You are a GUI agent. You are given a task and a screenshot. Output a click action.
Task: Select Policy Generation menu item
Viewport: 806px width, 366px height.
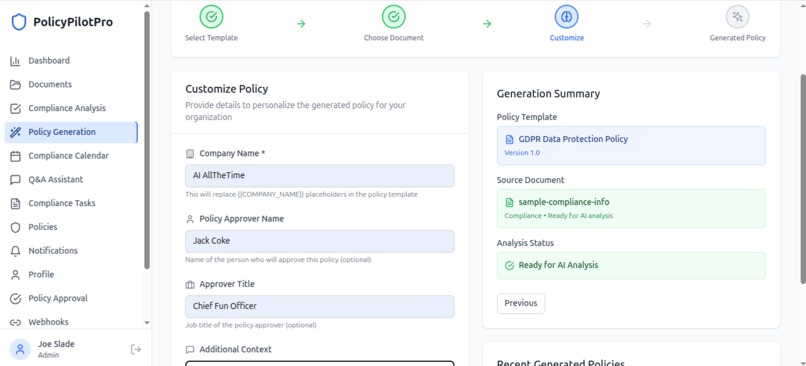coord(71,132)
